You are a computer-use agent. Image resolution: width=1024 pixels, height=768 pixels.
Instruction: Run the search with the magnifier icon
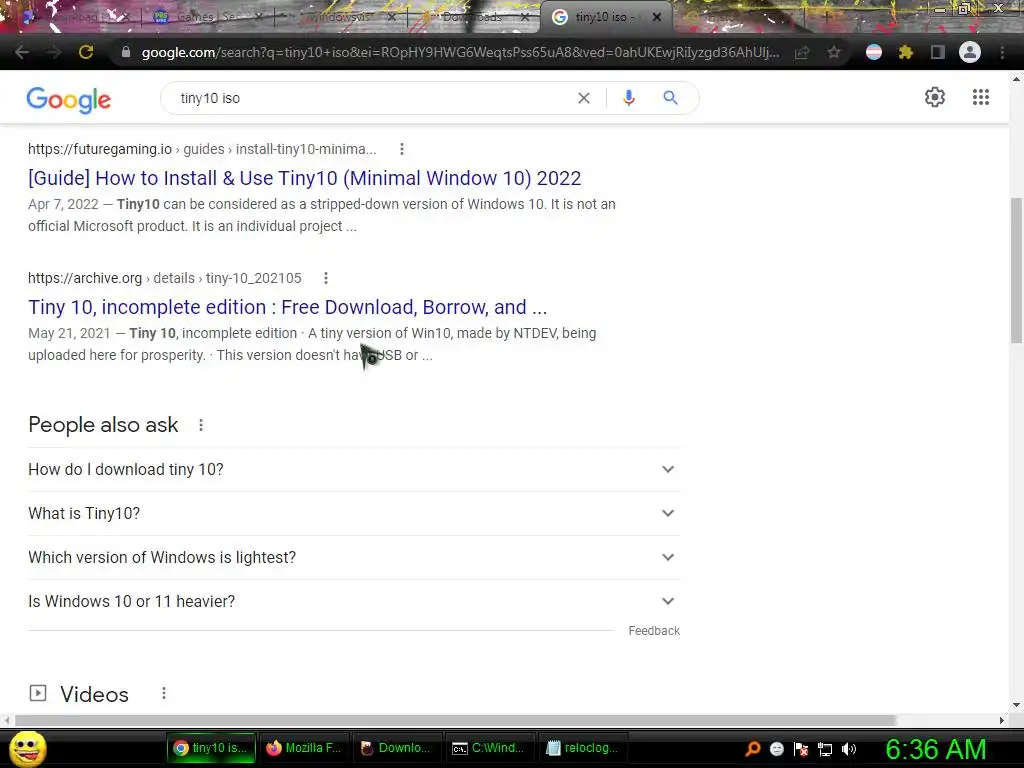[x=671, y=98]
